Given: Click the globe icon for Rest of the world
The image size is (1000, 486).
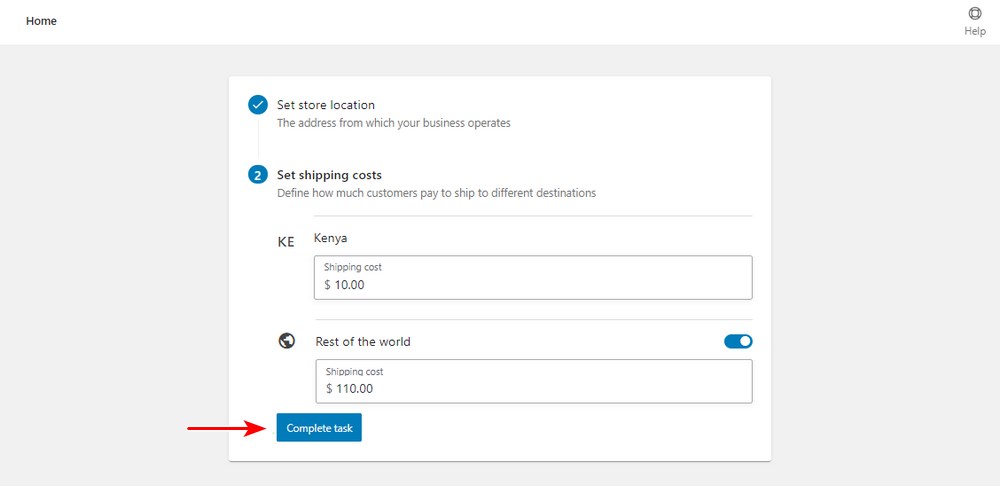Looking at the screenshot, I should click(x=287, y=341).
